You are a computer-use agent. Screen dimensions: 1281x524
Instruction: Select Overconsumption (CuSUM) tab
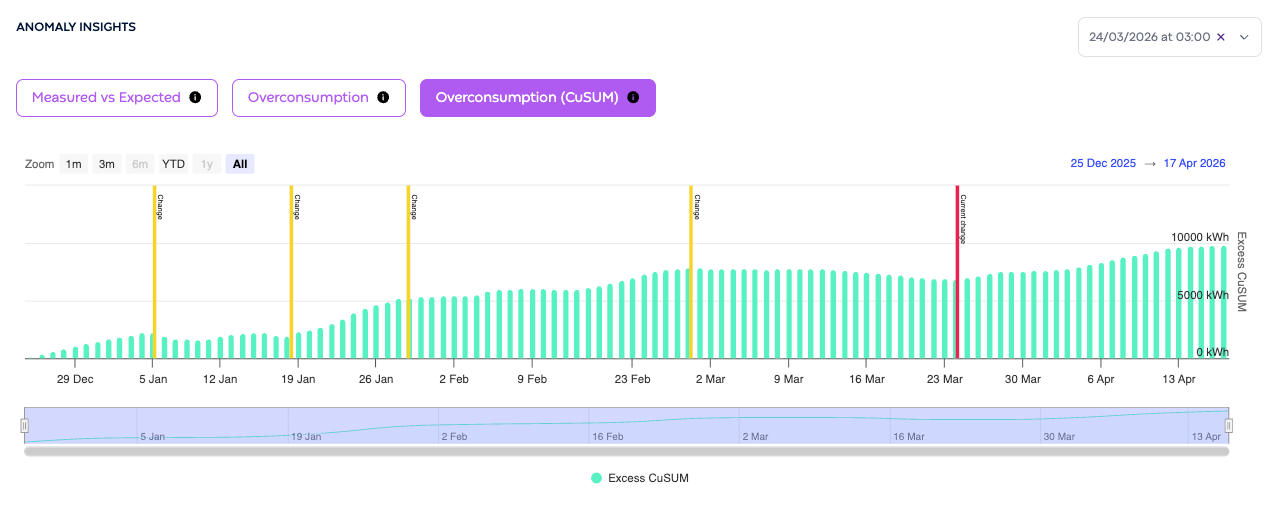click(x=538, y=98)
